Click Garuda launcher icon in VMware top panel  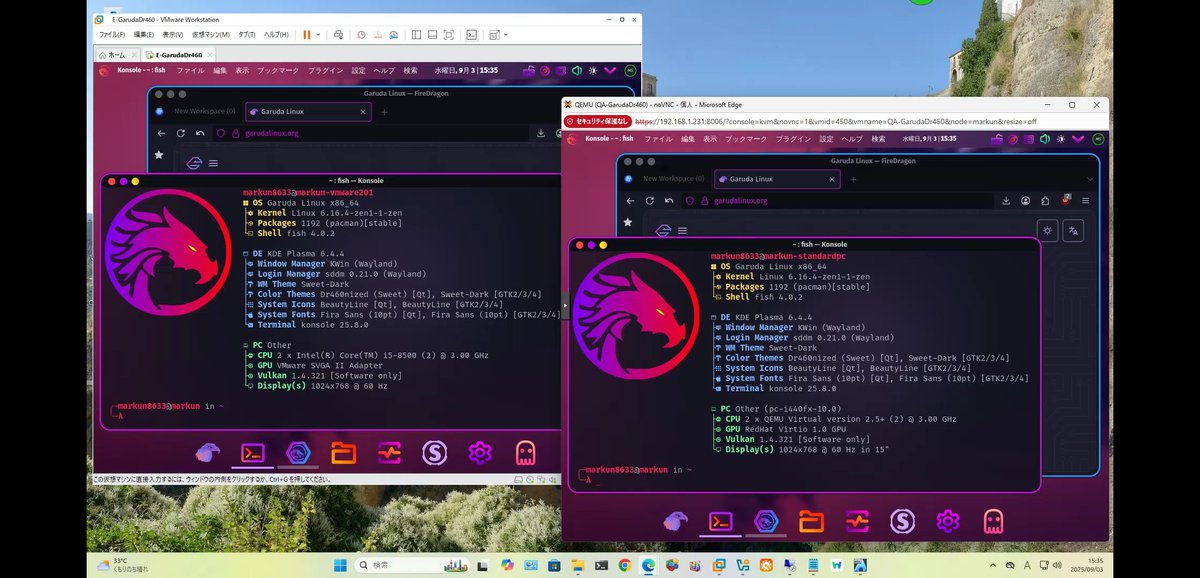(x=104, y=71)
